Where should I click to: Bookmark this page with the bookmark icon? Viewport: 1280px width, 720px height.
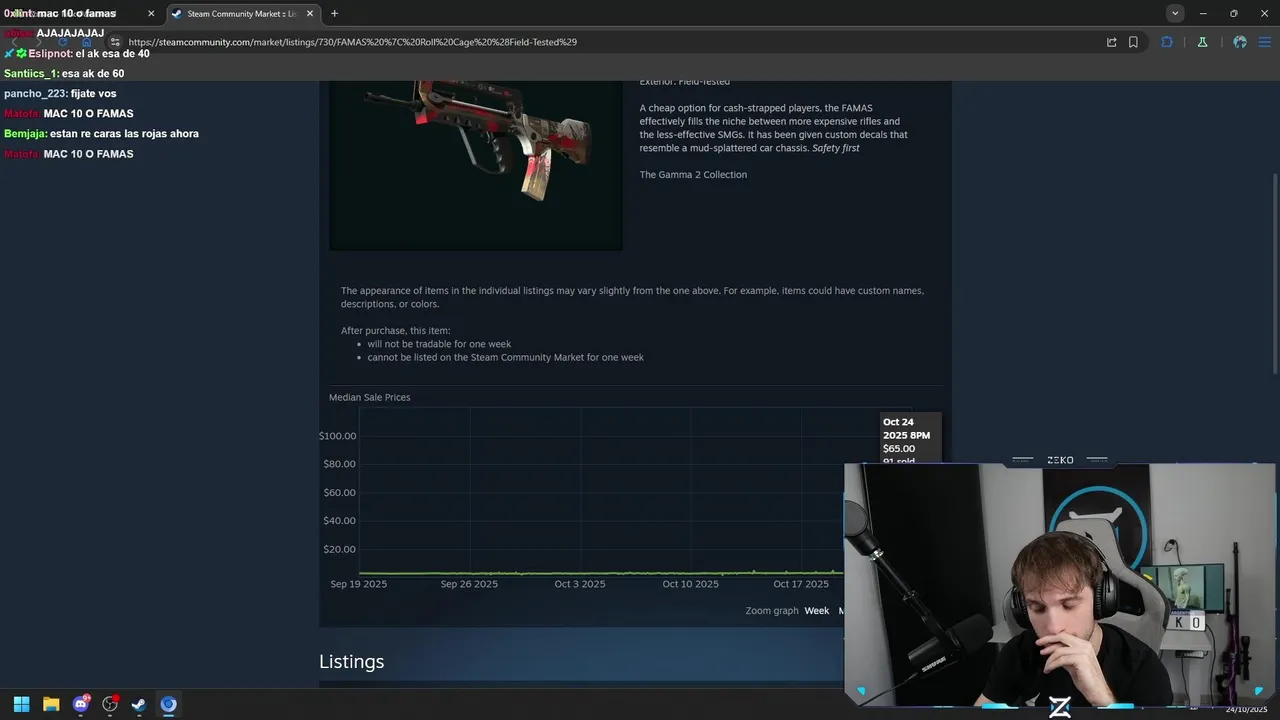tap(1133, 42)
